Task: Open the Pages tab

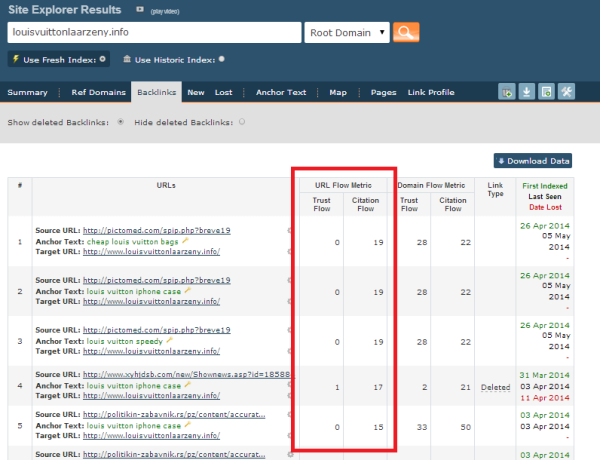Action: [x=383, y=92]
